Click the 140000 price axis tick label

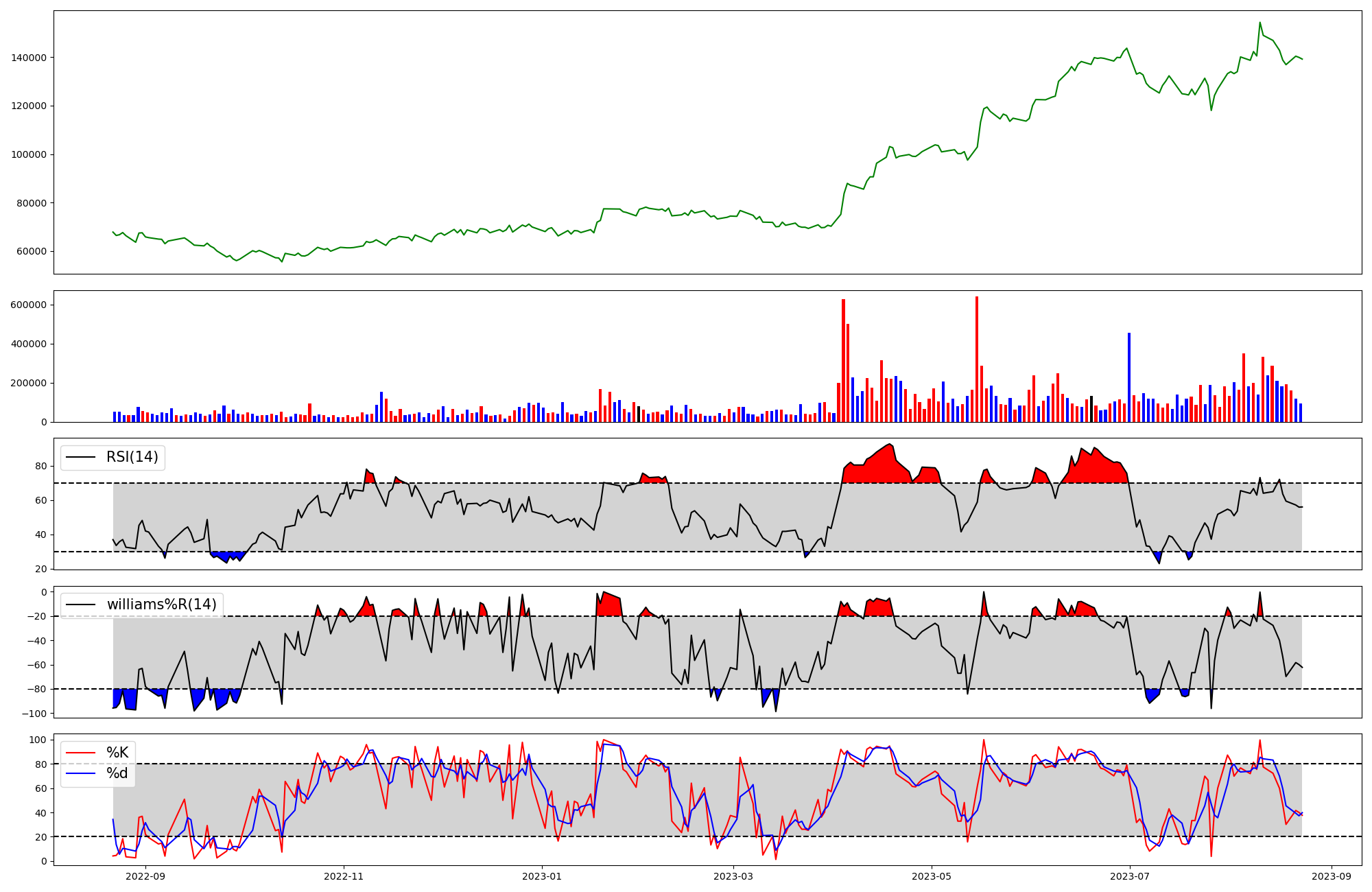click(x=29, y=58)
